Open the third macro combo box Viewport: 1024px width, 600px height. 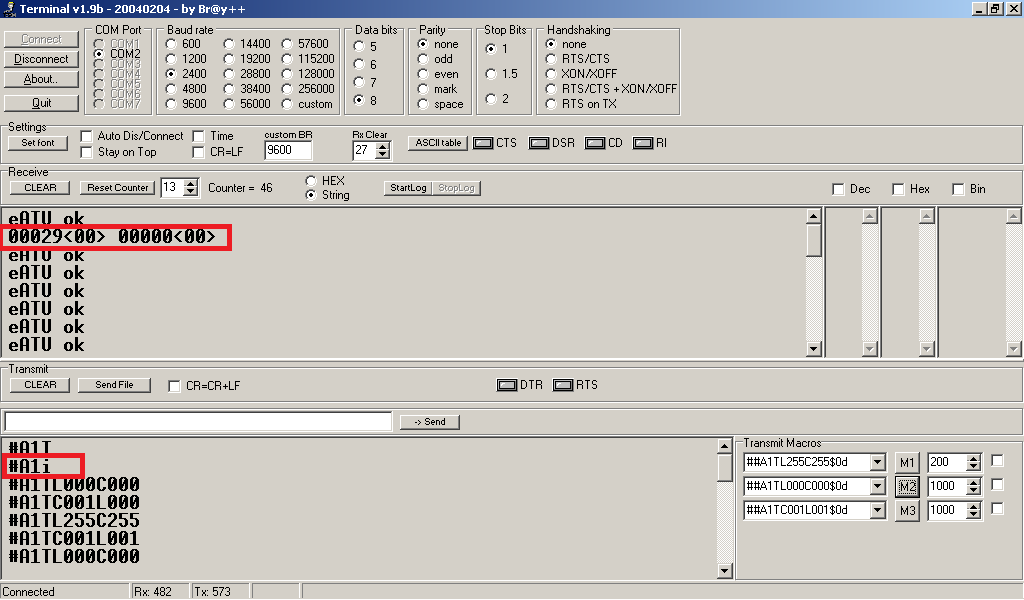pos(877,510)
